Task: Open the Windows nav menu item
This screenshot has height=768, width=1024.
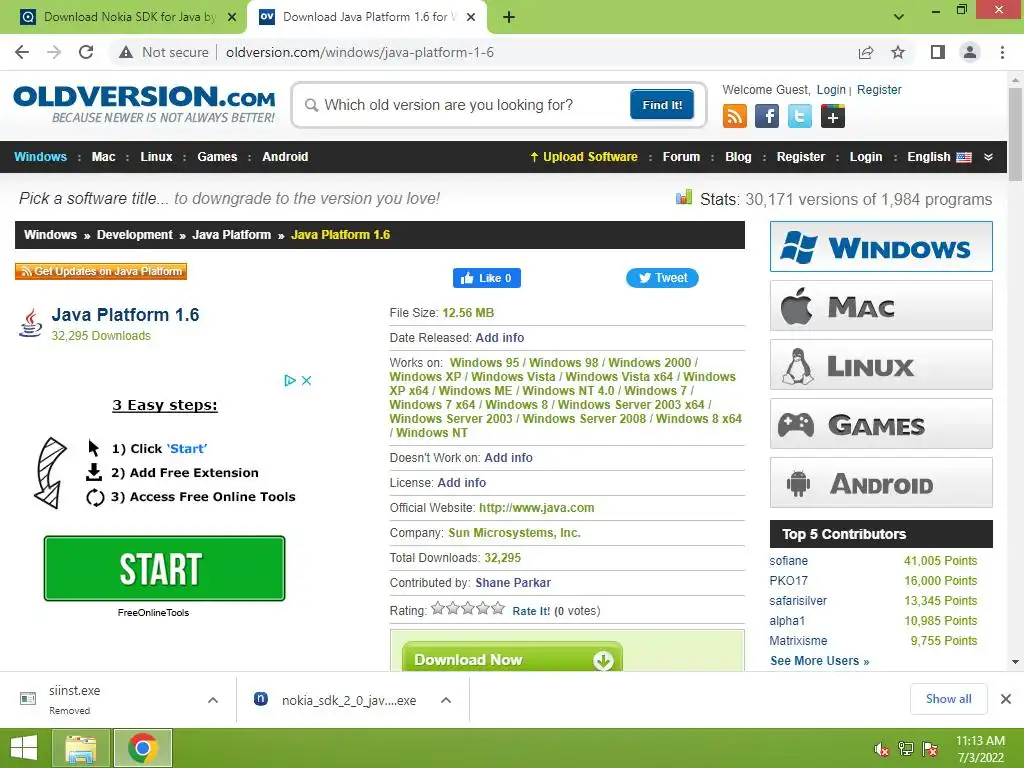Action: click(x=40, y=157)
